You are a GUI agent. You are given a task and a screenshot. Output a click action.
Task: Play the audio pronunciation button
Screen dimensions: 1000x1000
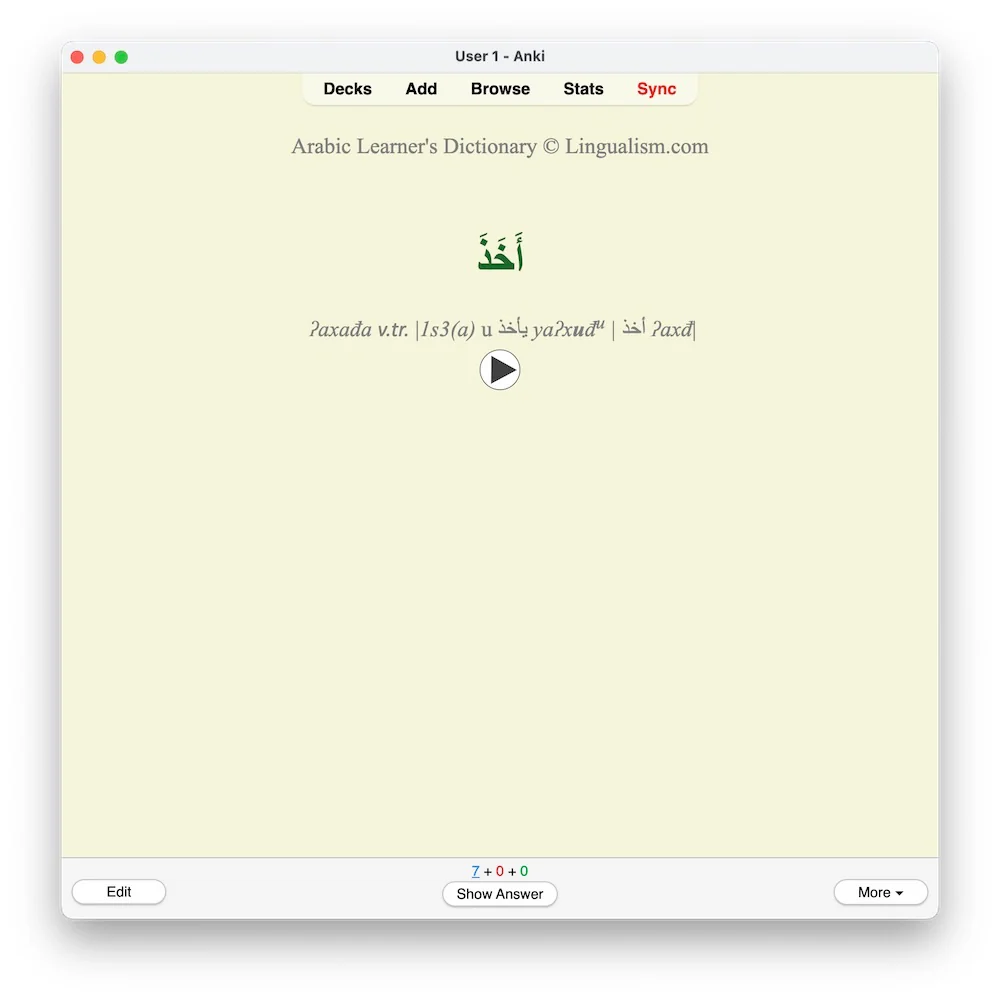(499, 369)
